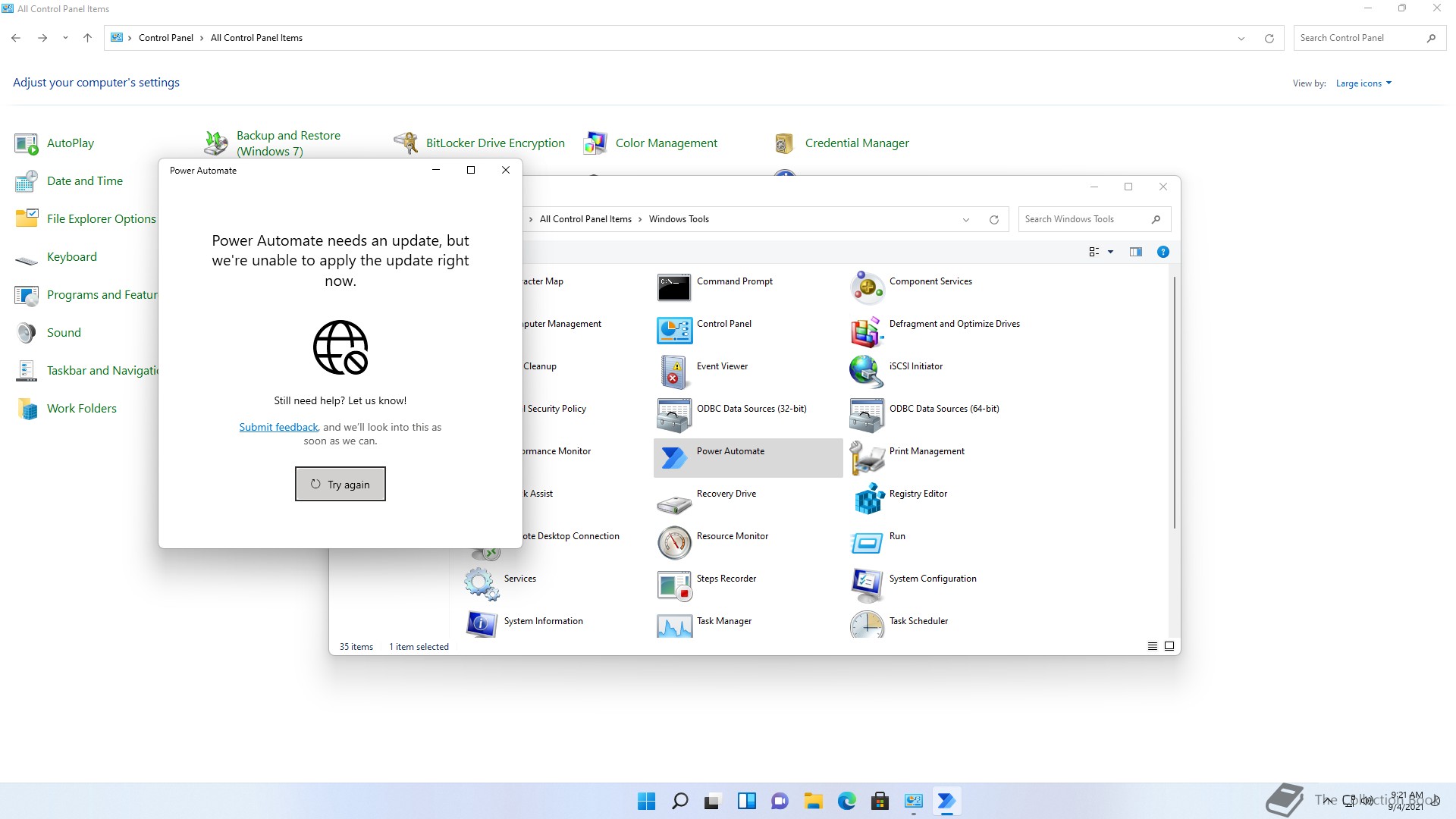
Task: Switch Windows Tools to details view
Action: [1153, 646]
